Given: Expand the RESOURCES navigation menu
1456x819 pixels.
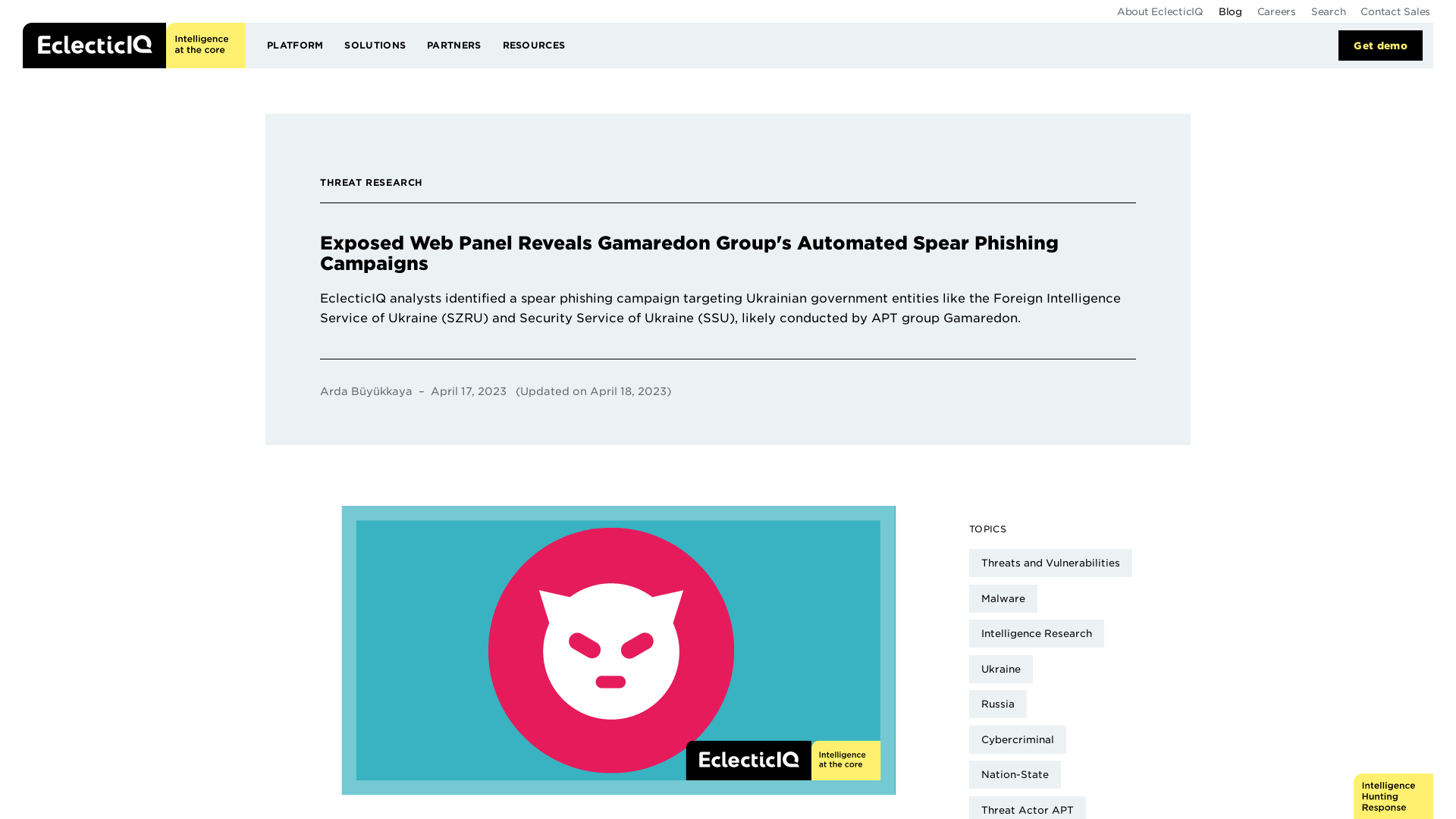Looking at the screenshot, I should 534,45.
